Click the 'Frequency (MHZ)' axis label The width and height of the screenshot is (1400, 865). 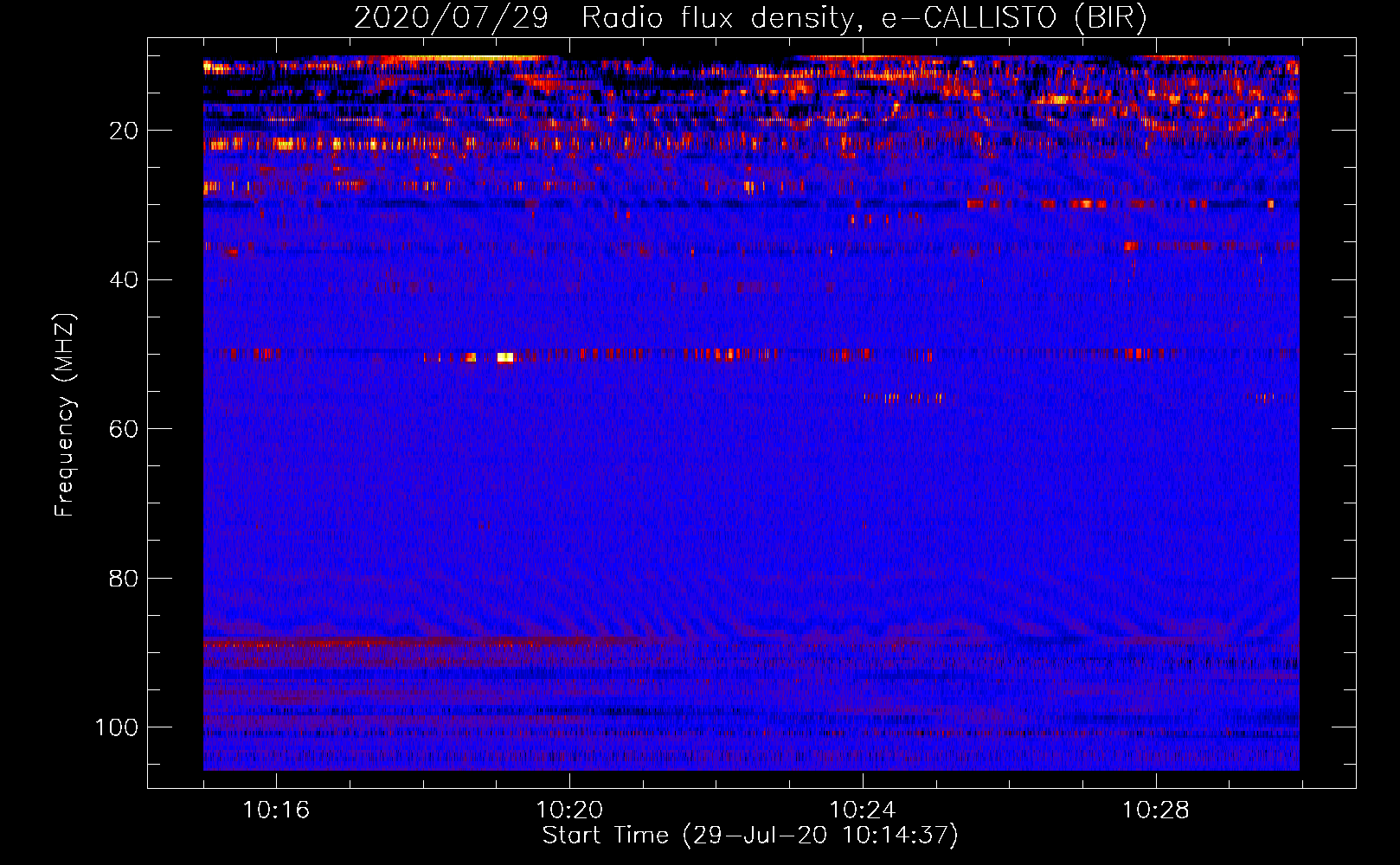(x=65, y=414)
